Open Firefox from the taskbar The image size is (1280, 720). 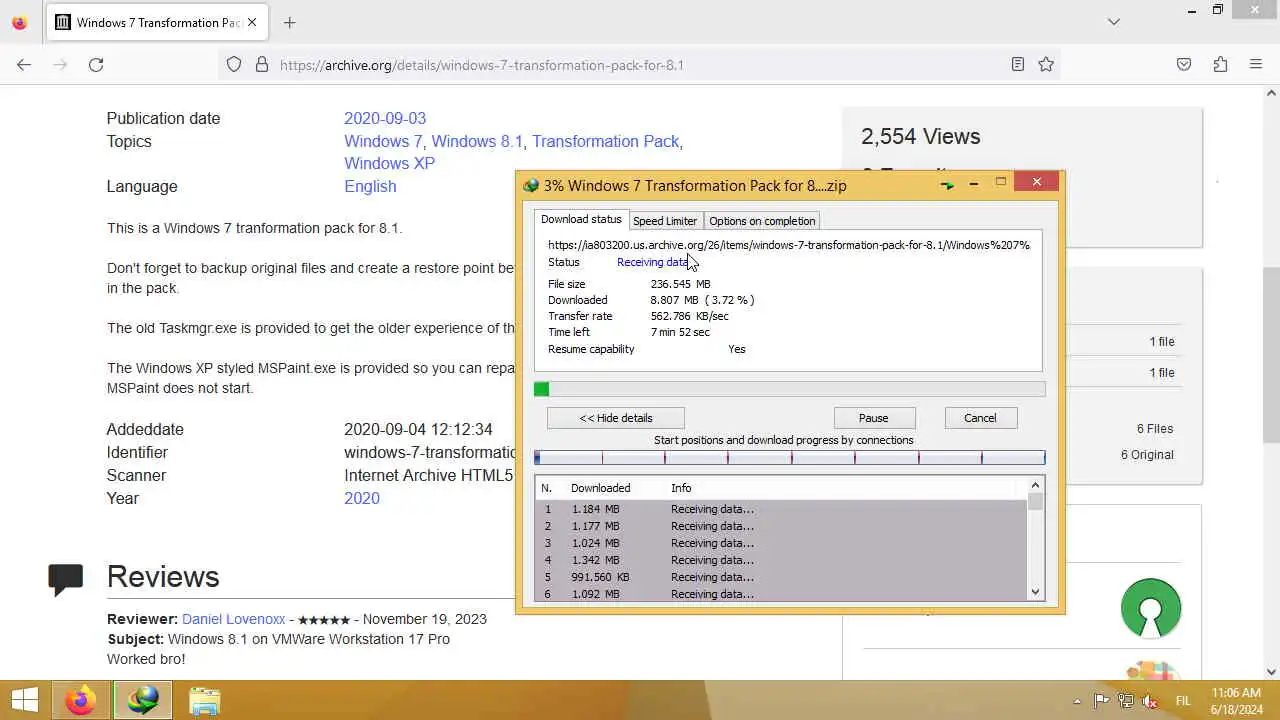pos(81,701)
